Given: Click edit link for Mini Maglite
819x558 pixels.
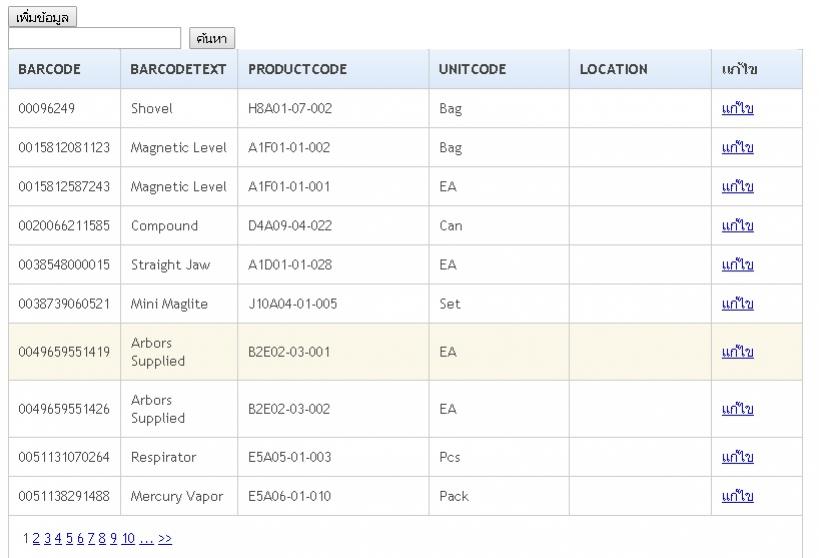Looking at the screenshot, I should (x=737, y=304).
